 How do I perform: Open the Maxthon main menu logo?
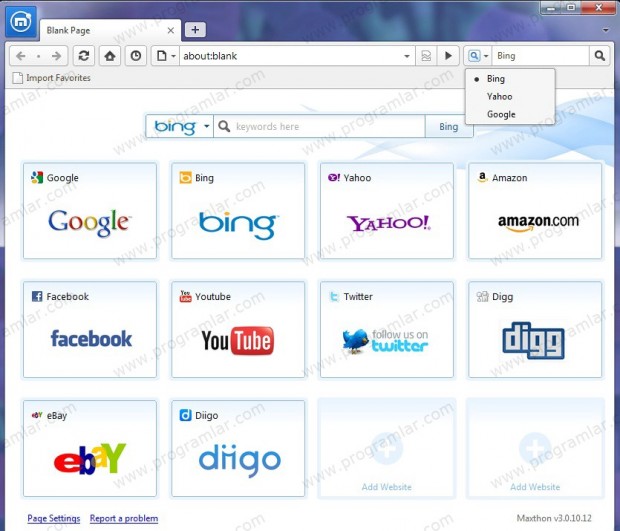pos(21,22)
